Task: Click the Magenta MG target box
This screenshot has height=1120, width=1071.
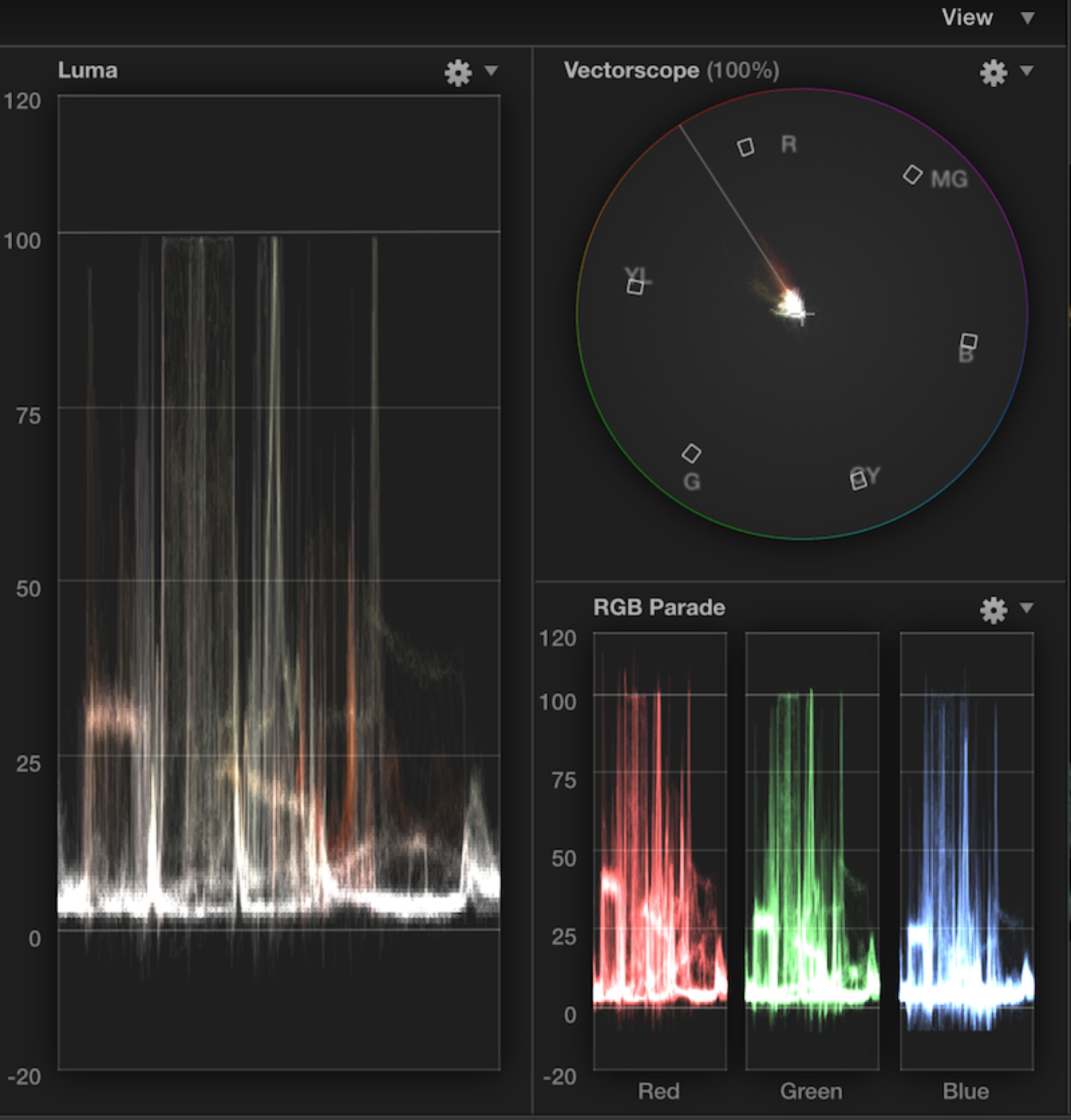Action: 912,174
